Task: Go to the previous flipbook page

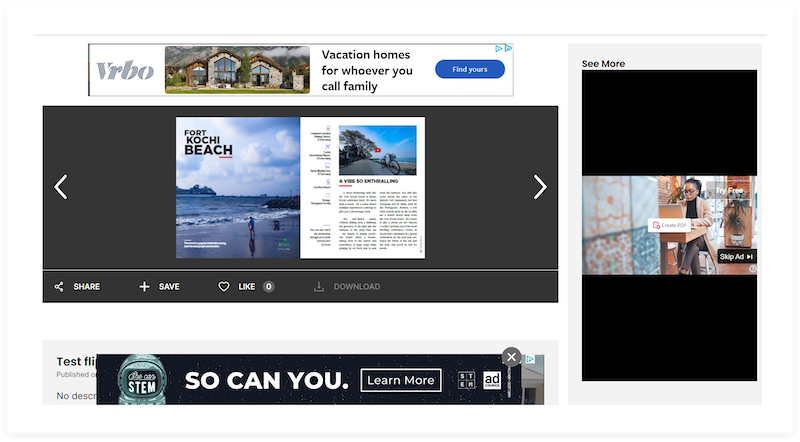Action: tap(61, 187)
